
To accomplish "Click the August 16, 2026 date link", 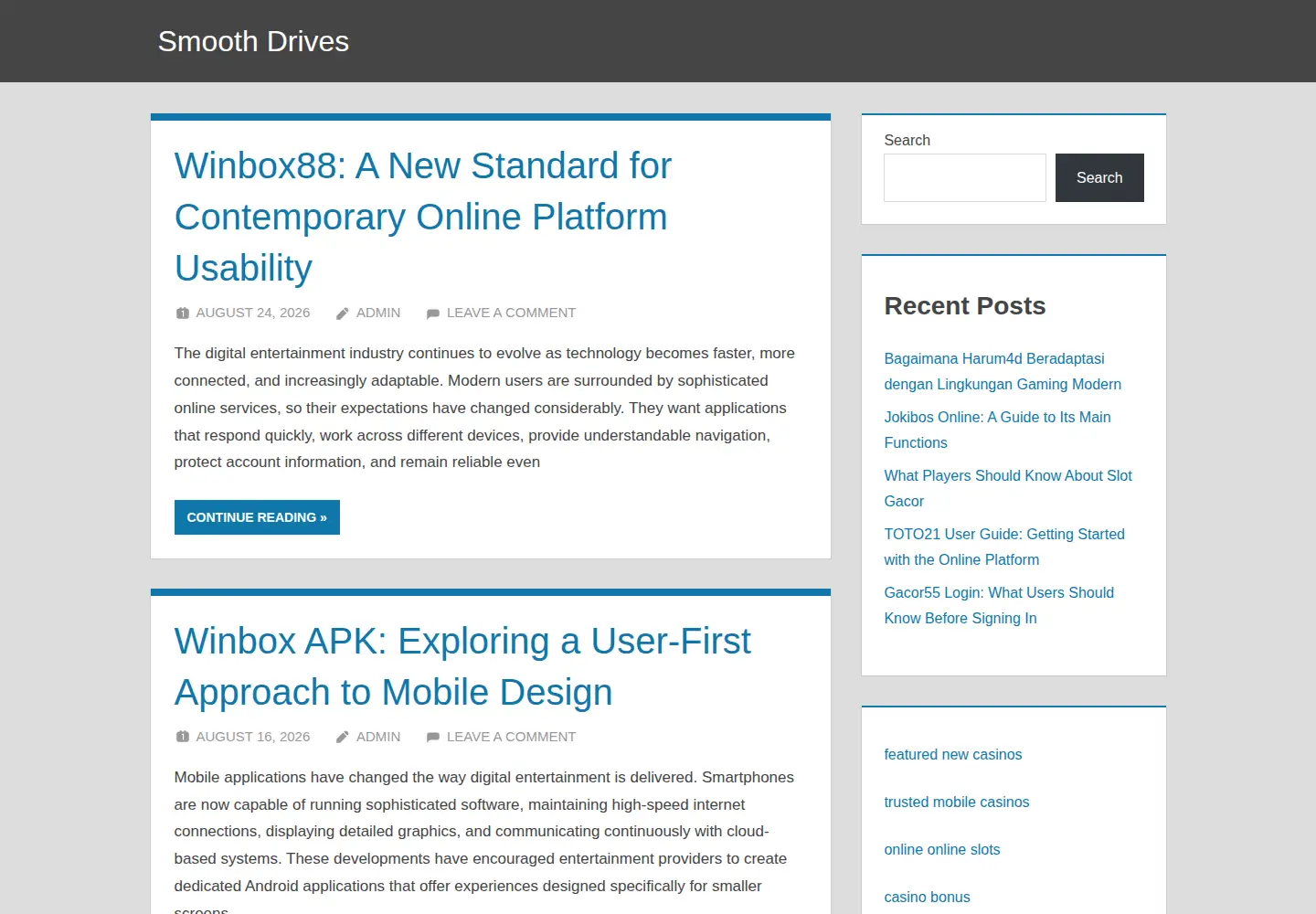I will click(253, 737).
